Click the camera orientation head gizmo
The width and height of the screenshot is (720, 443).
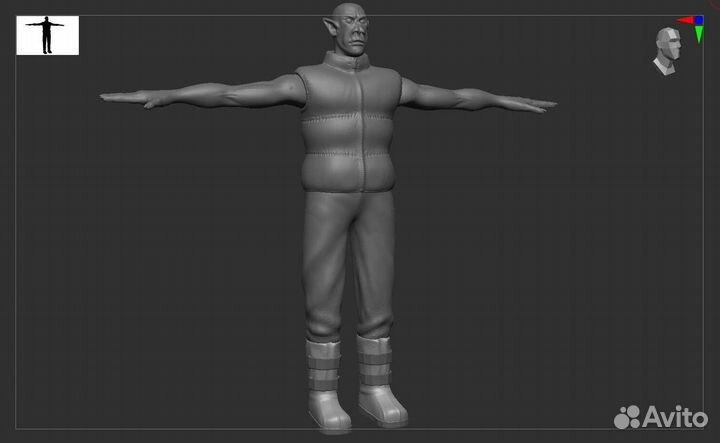(x=667, y=50)
